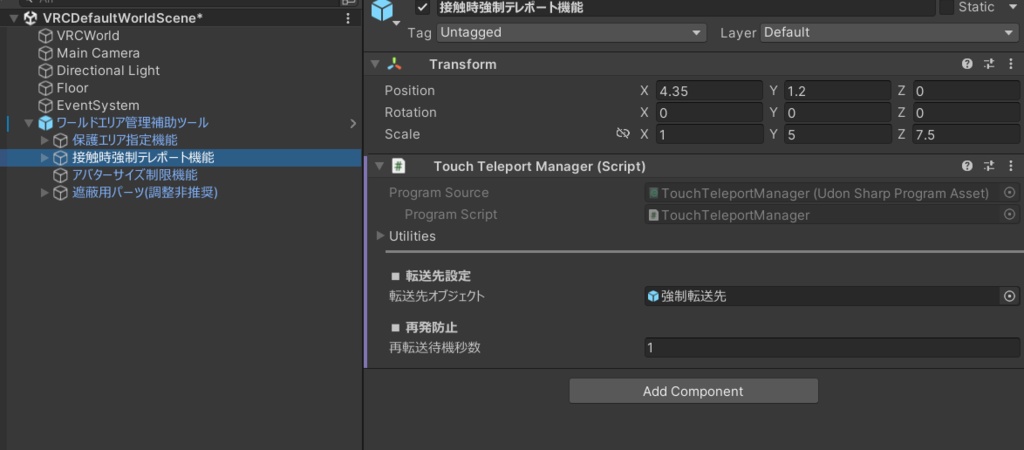Click Touch Teleport Manager help icon
Viewport: 1024px width, 450px height.
click(x=967, y=166)
